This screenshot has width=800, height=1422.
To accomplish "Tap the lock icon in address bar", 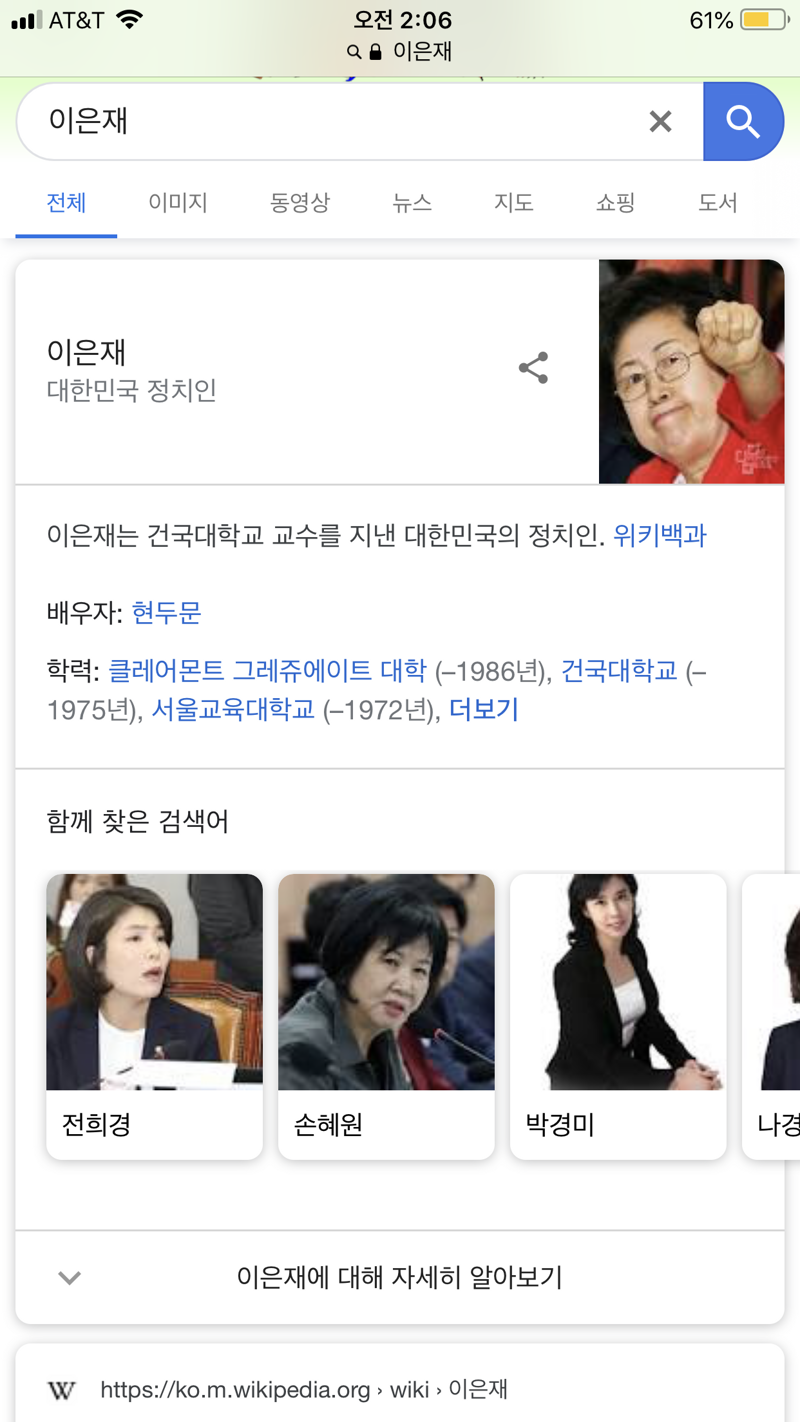I will tap(376, 52).
